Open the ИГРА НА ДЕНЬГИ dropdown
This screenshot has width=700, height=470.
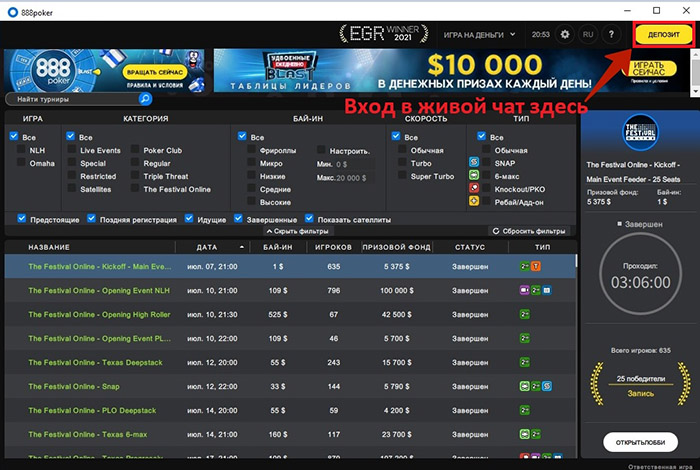click(479, 34)
